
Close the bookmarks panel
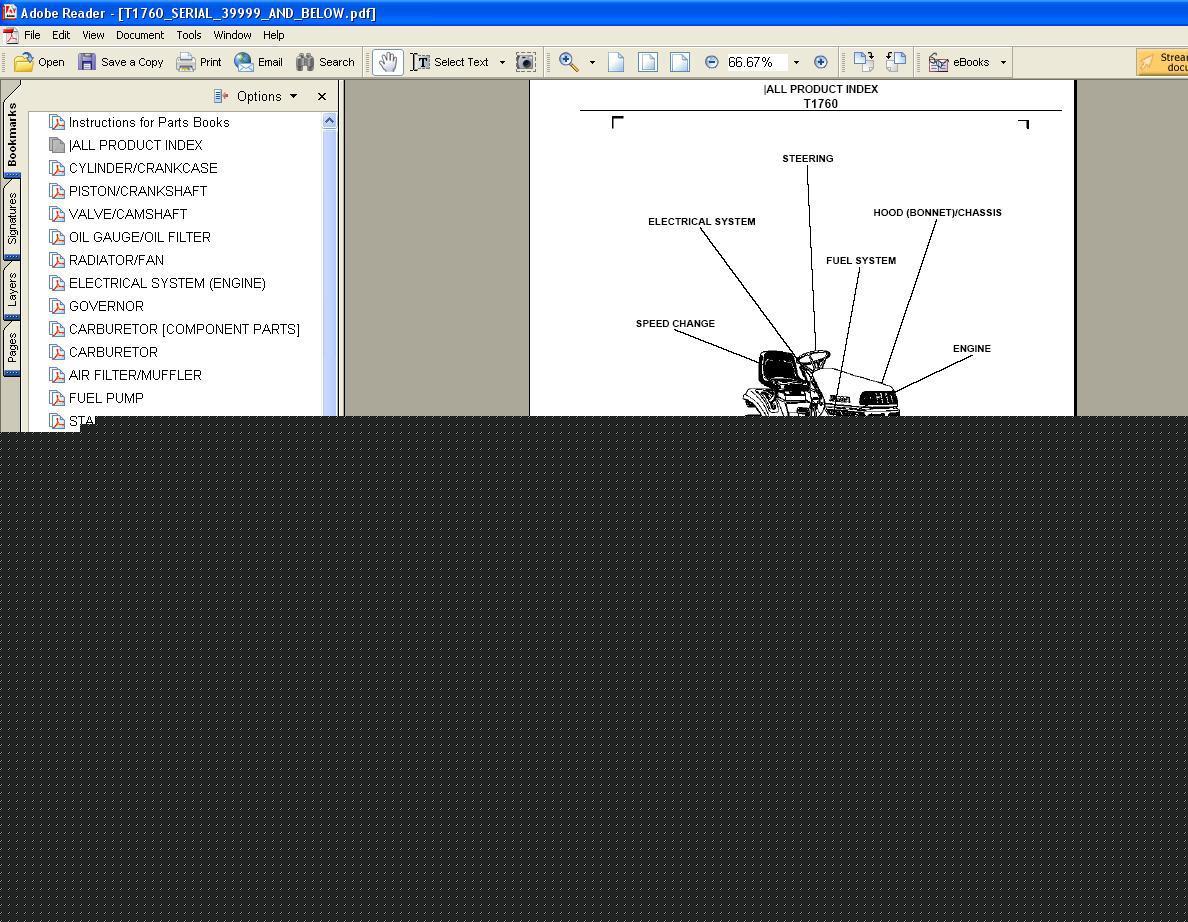[x=322, y=96]
